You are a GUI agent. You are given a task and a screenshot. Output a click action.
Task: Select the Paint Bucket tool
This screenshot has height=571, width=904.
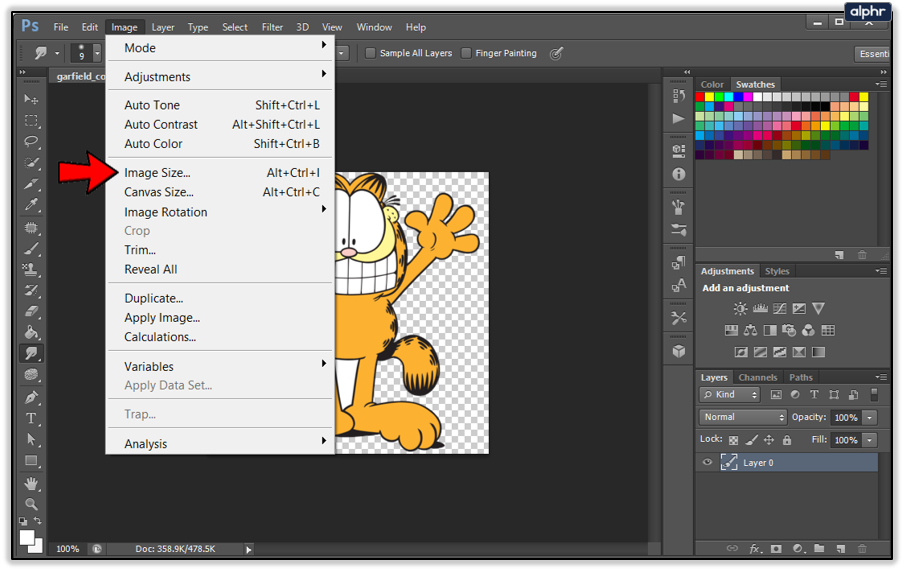32,332
